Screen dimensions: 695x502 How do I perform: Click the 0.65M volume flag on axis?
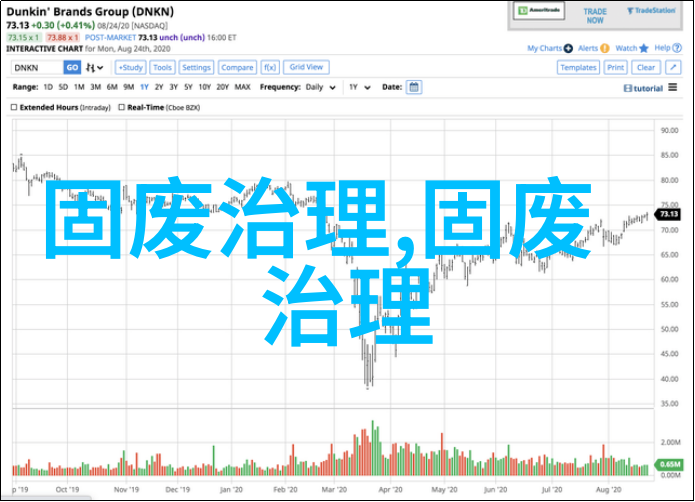click(669, 464)
